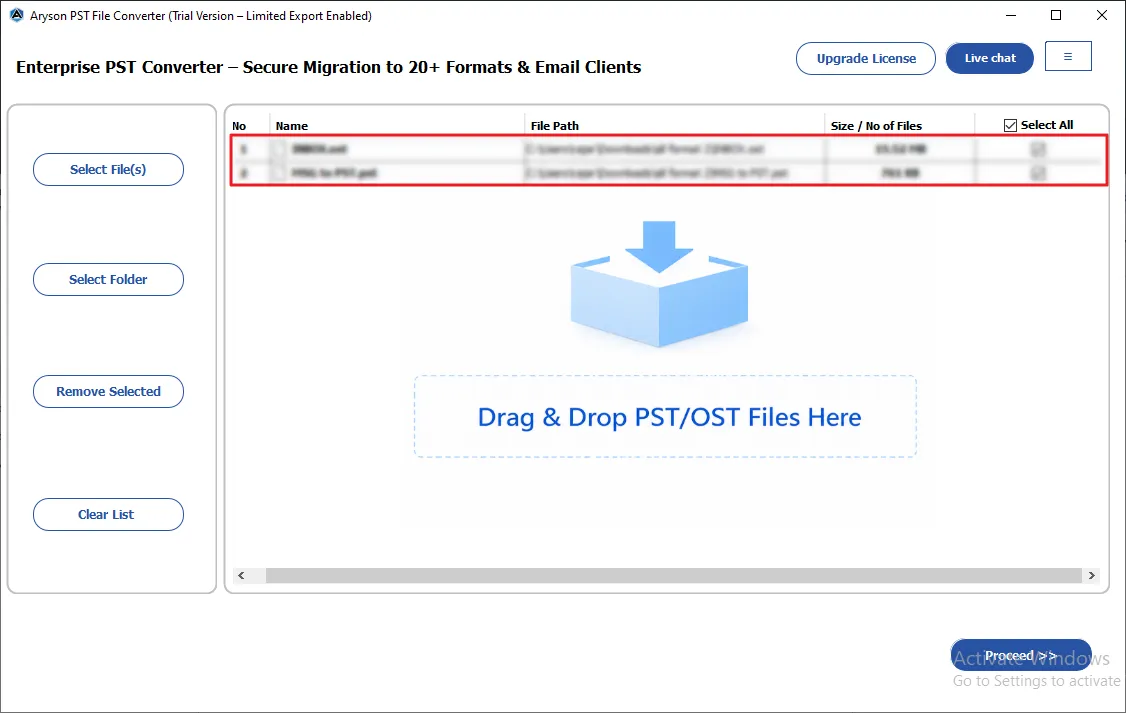The image size is (1126, 713).
Task: Click Proceed to continue
Action: click(x=1021, y=655)
